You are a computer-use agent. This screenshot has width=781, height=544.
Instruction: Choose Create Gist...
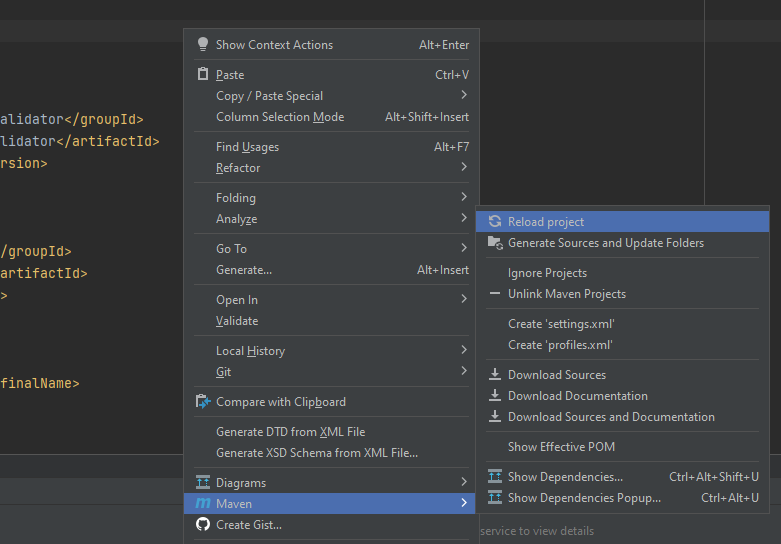[x=331, y=525]
